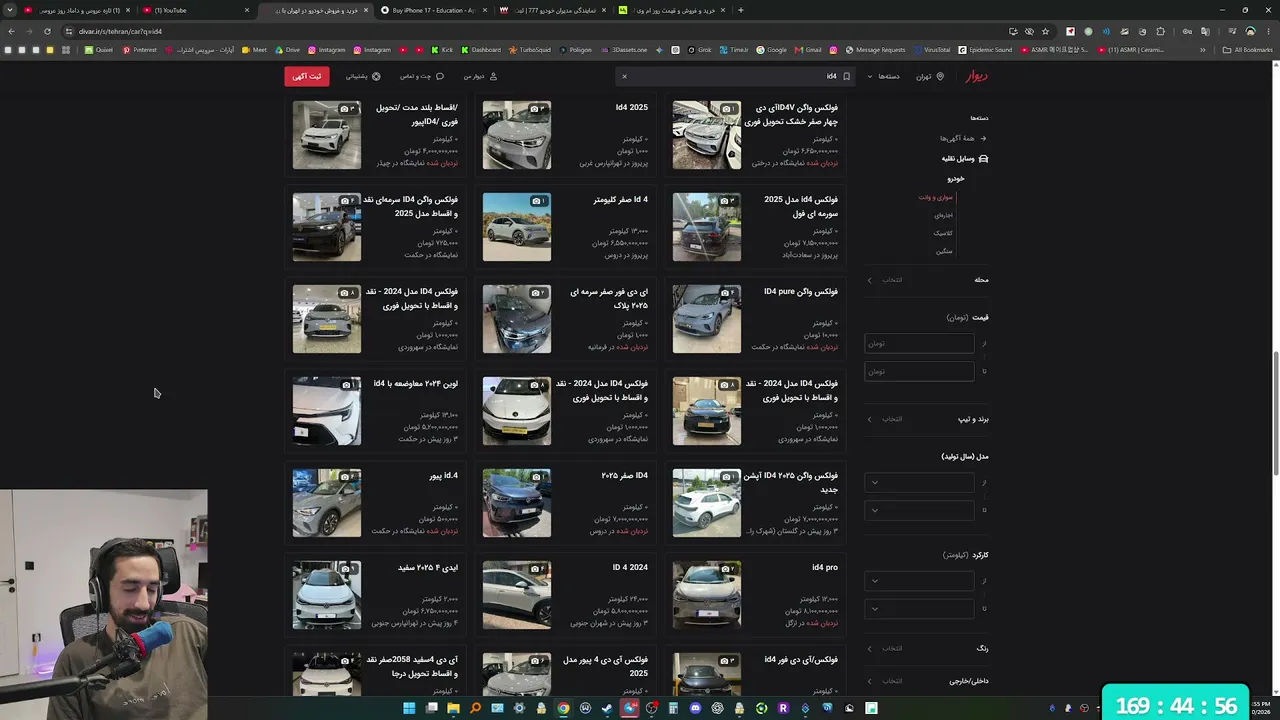
Task: Open the Tehran city location selector
Action: [x=929, y=76]
